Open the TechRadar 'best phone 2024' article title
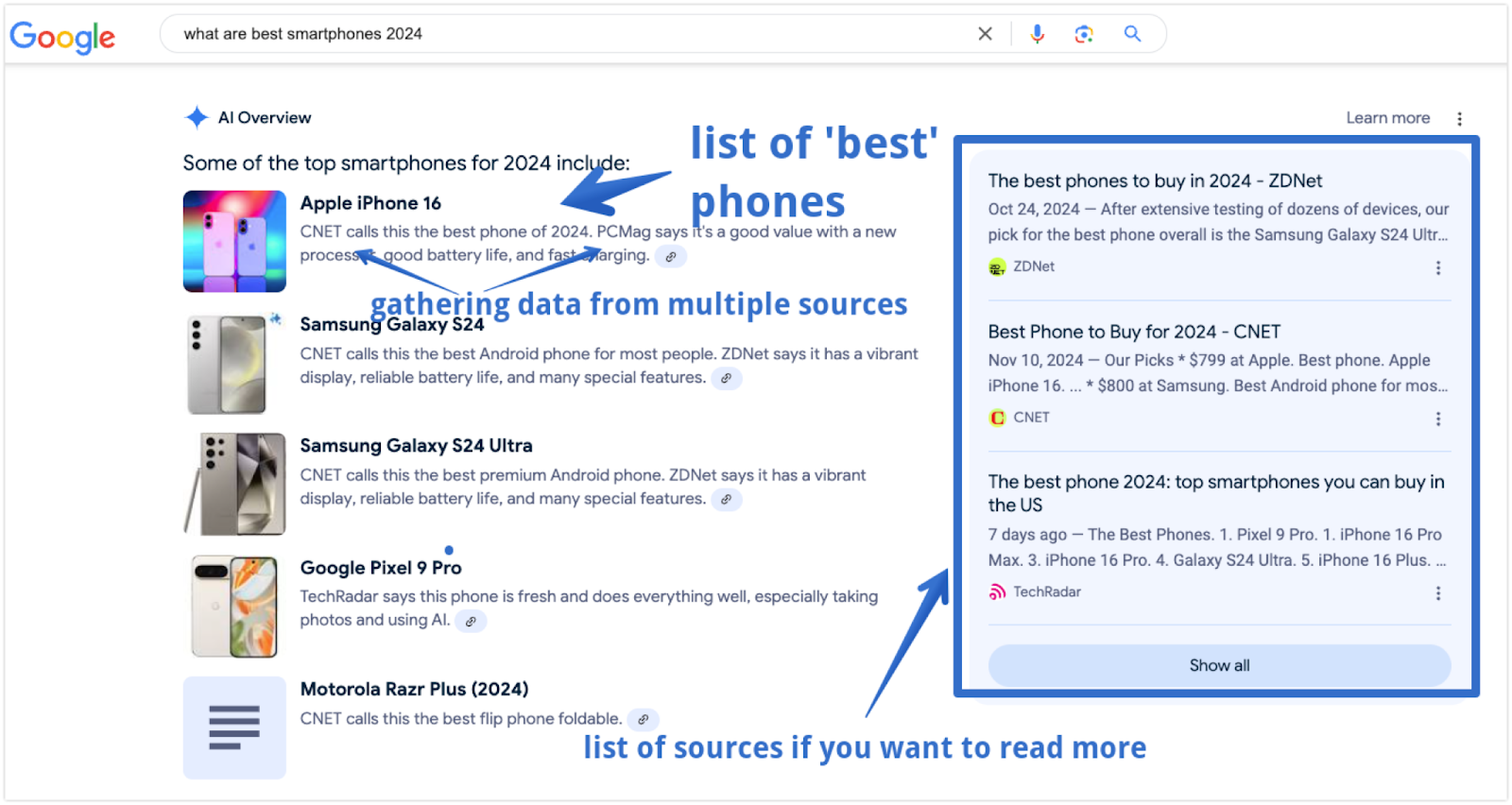Image resolution: width=1512 pixels, height=805 pixels. coord(1216,493)
